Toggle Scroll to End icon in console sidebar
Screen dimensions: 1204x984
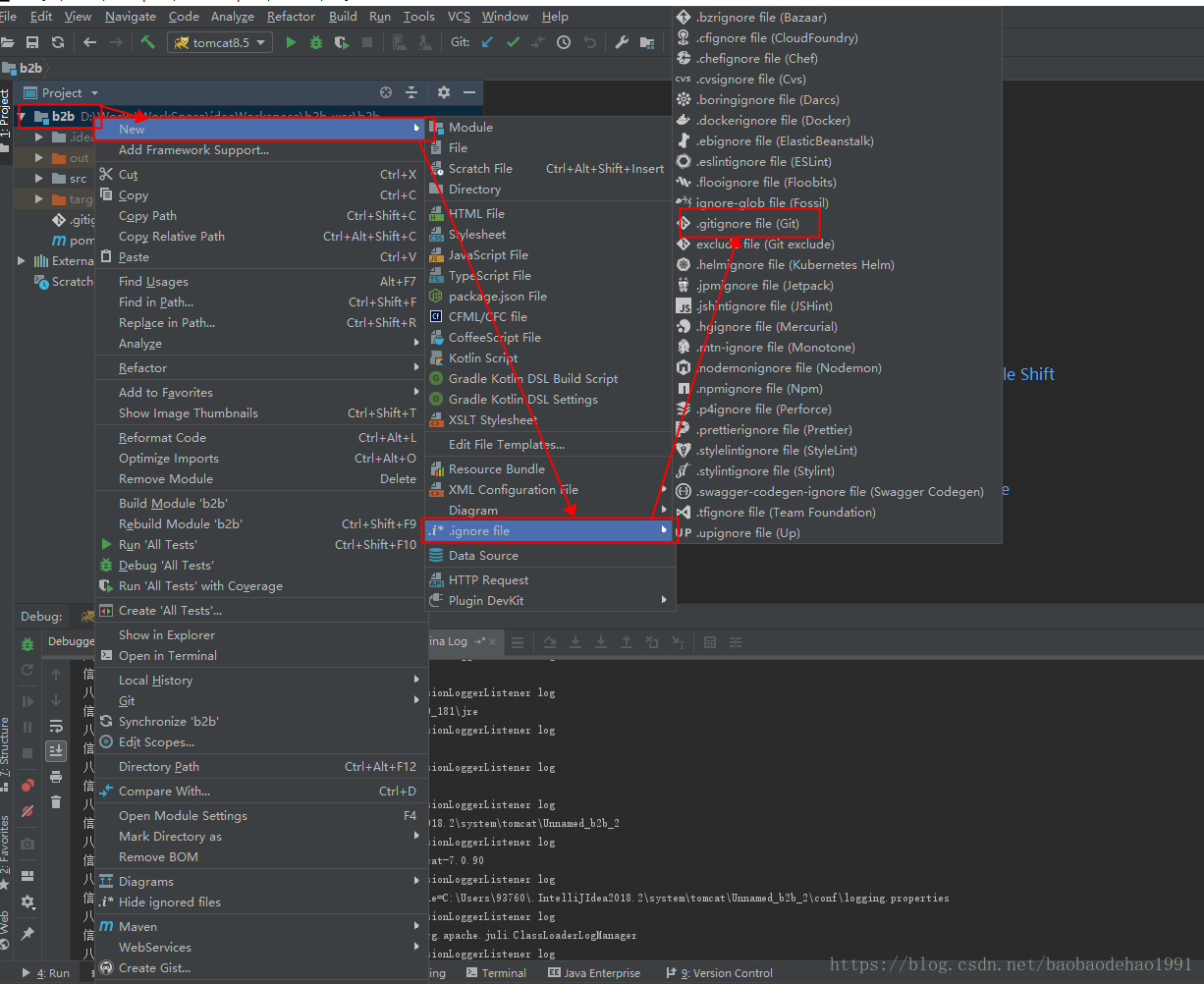click(56, 750)
